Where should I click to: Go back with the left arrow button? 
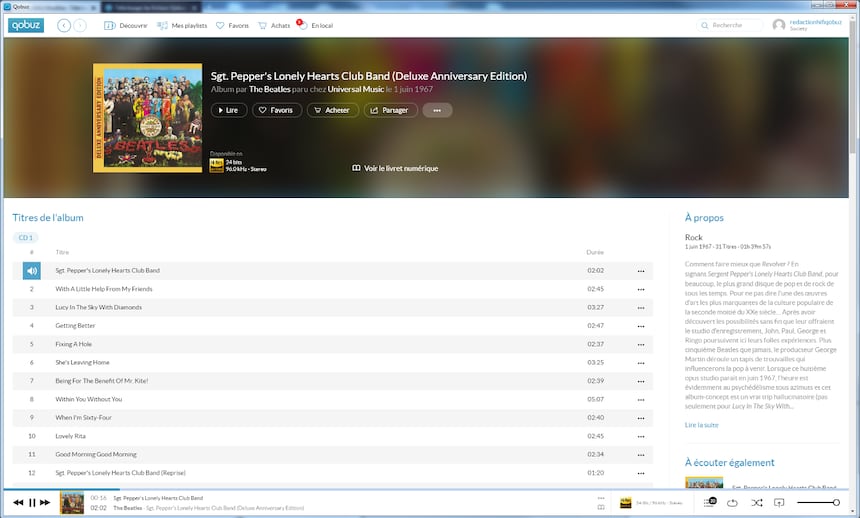coord(64,25)
